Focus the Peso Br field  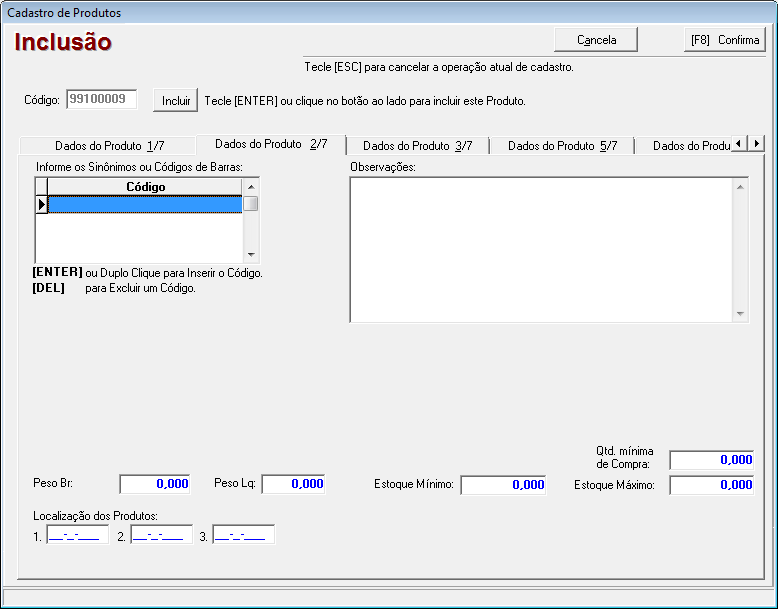point(155,484)
